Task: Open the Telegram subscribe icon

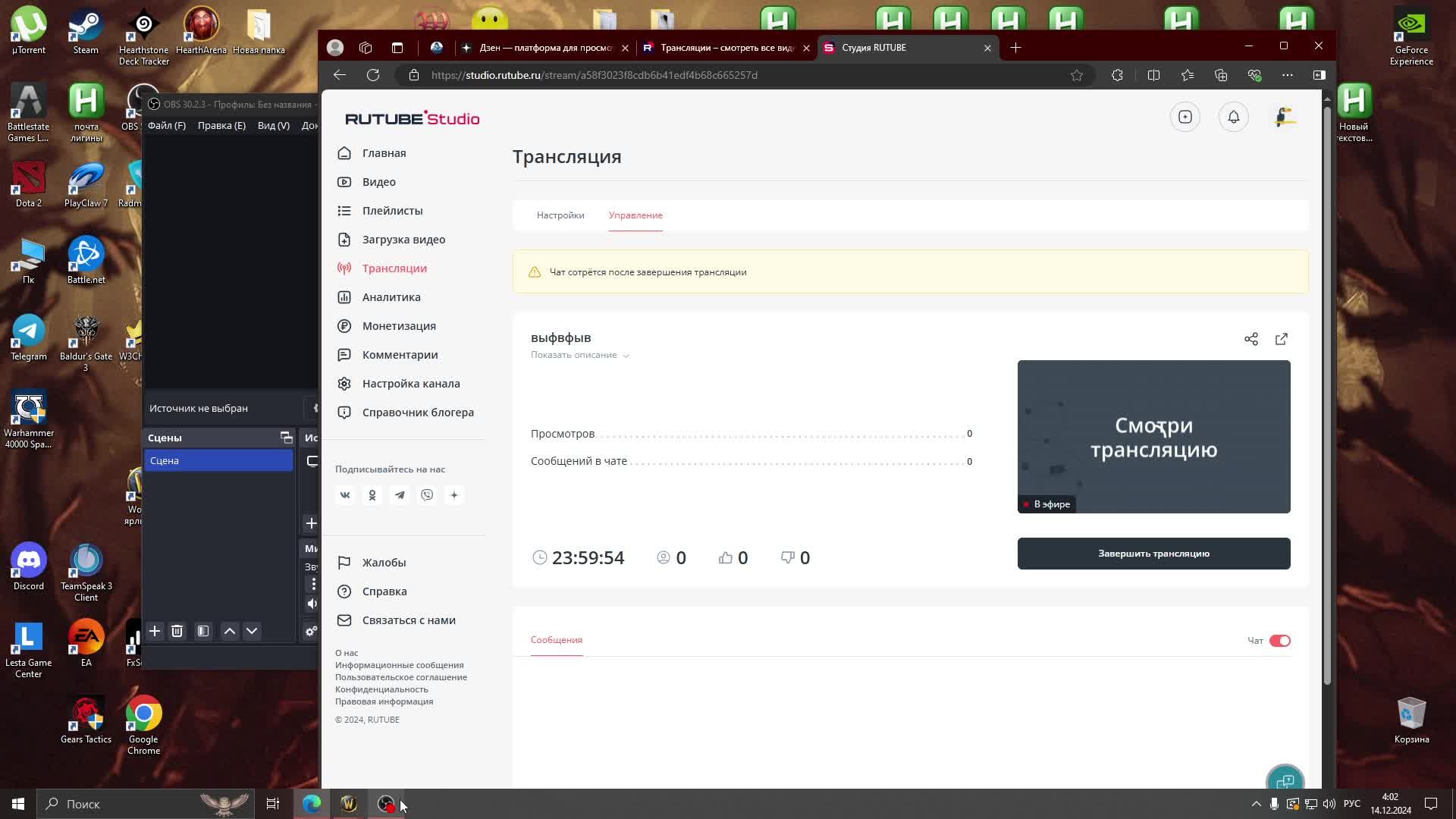Action: point(400,495)
